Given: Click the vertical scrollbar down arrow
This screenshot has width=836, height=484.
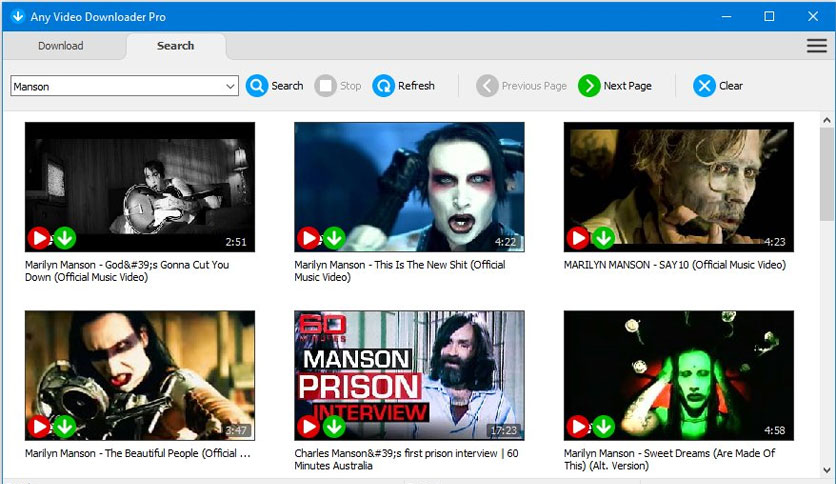Looking at the screenshot, I should tap(827, 469).
